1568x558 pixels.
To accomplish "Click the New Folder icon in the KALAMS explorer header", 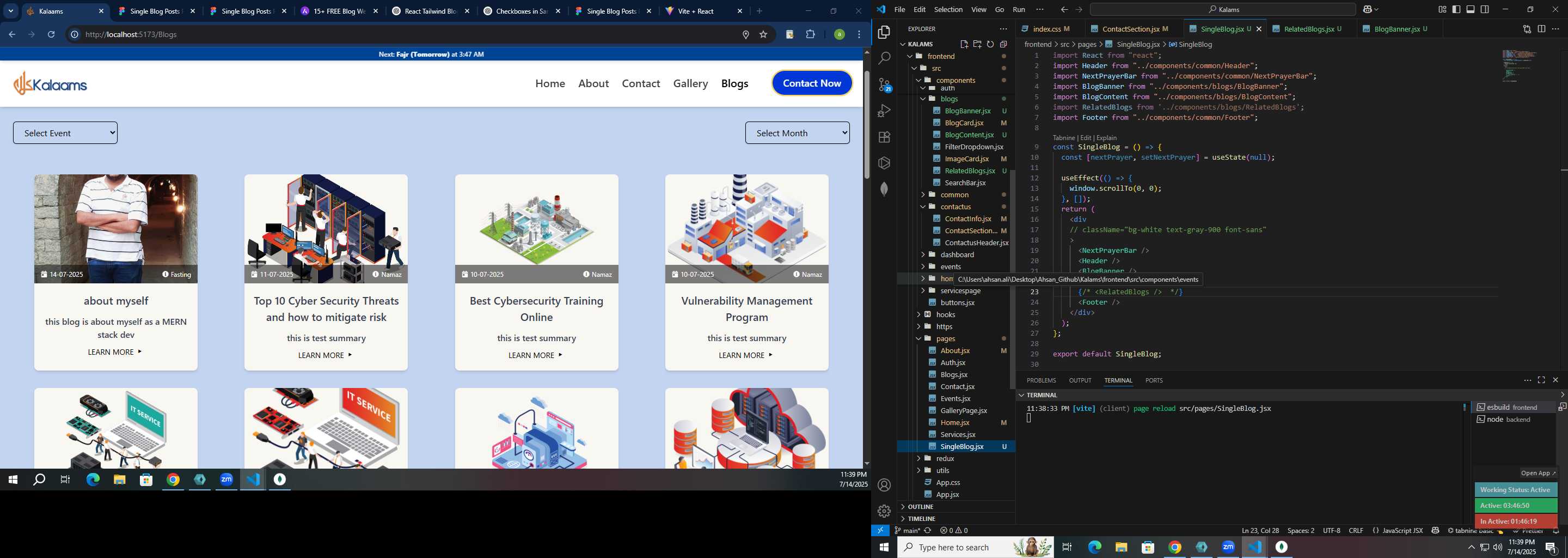I will click(977, 44).
